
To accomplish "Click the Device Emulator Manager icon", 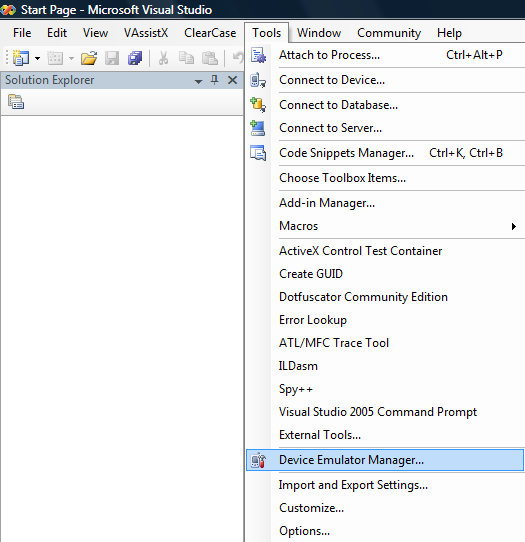I will (258, 460).
